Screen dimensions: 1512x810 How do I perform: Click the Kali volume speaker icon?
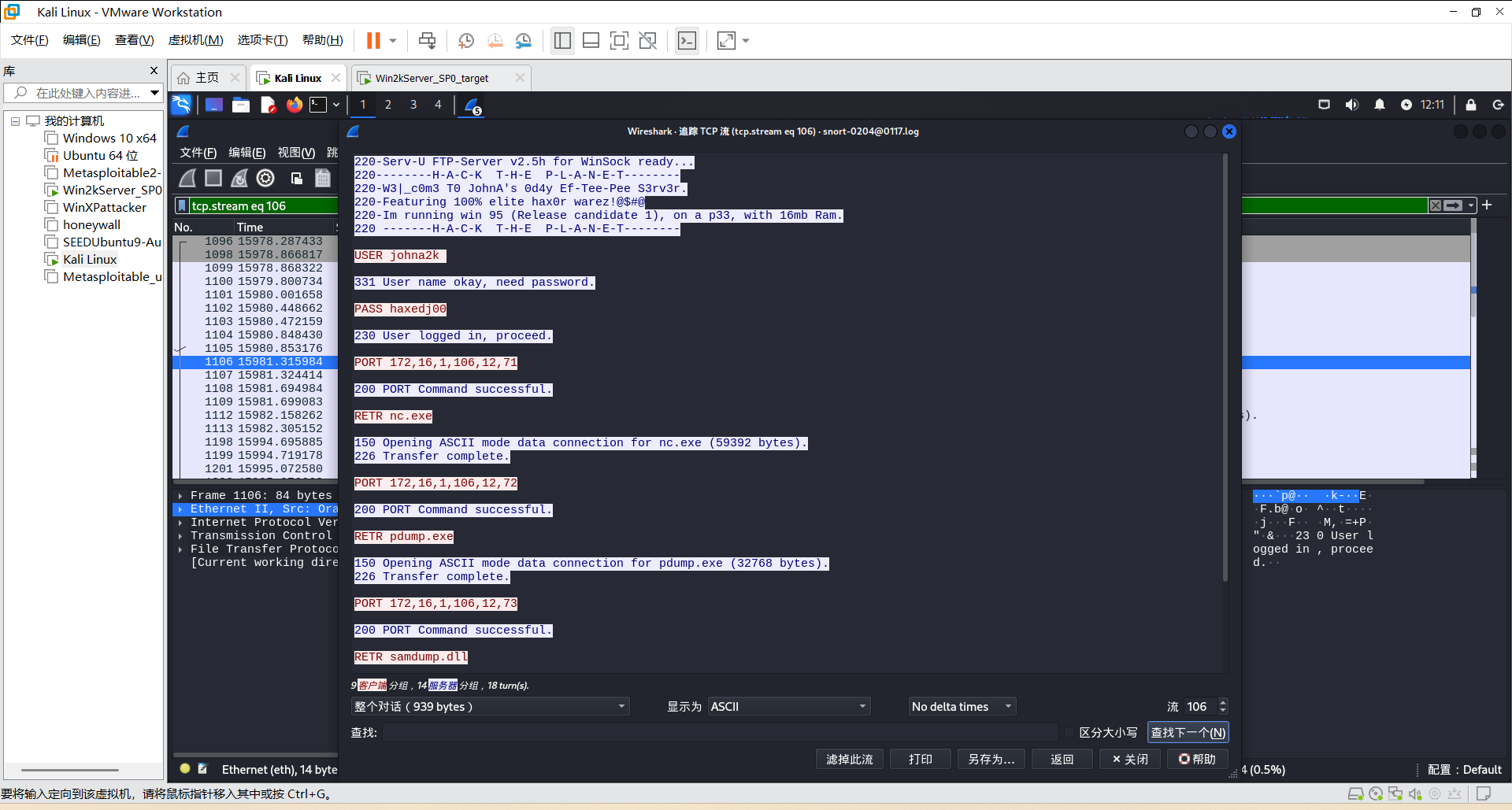[1352, 105]
